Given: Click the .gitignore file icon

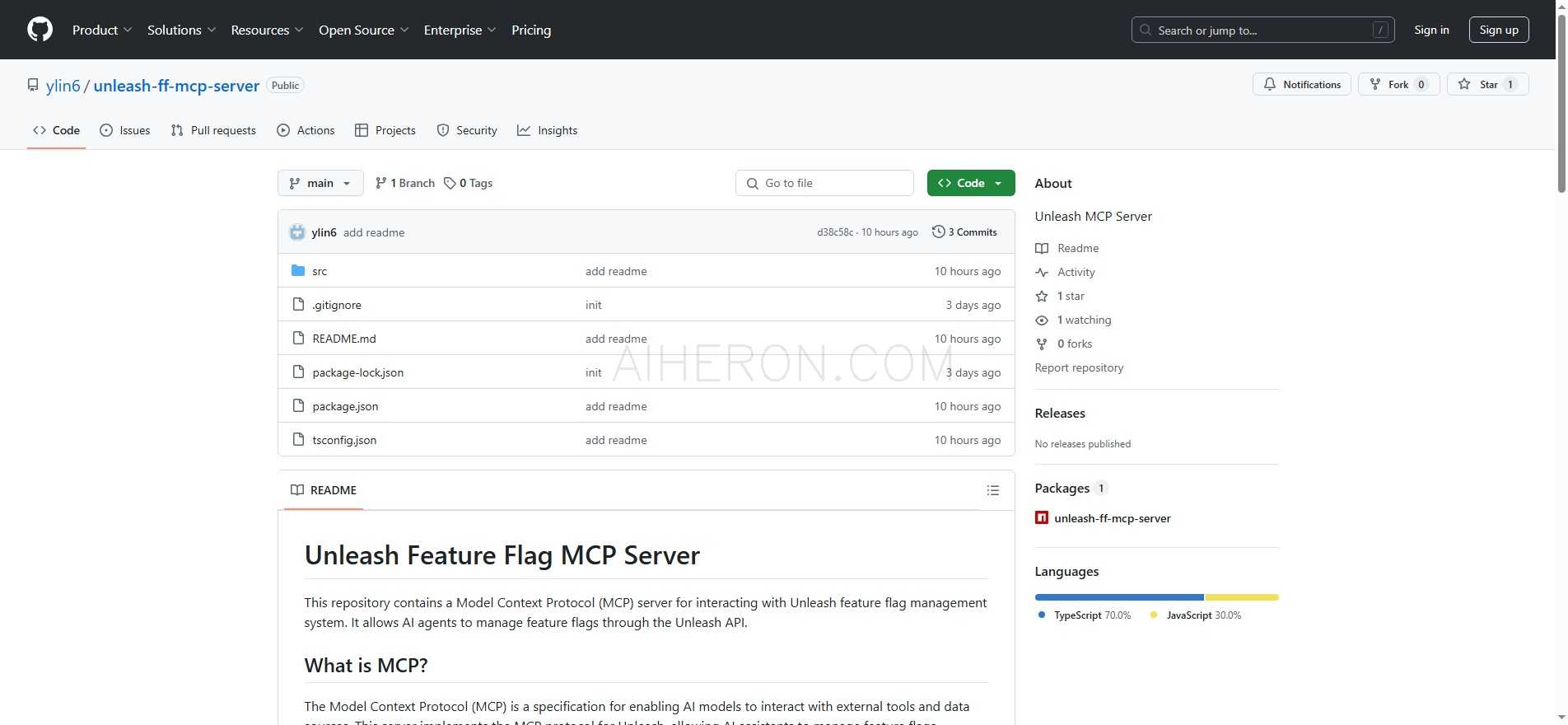Looking at the screenshot, I should (298, 305).
